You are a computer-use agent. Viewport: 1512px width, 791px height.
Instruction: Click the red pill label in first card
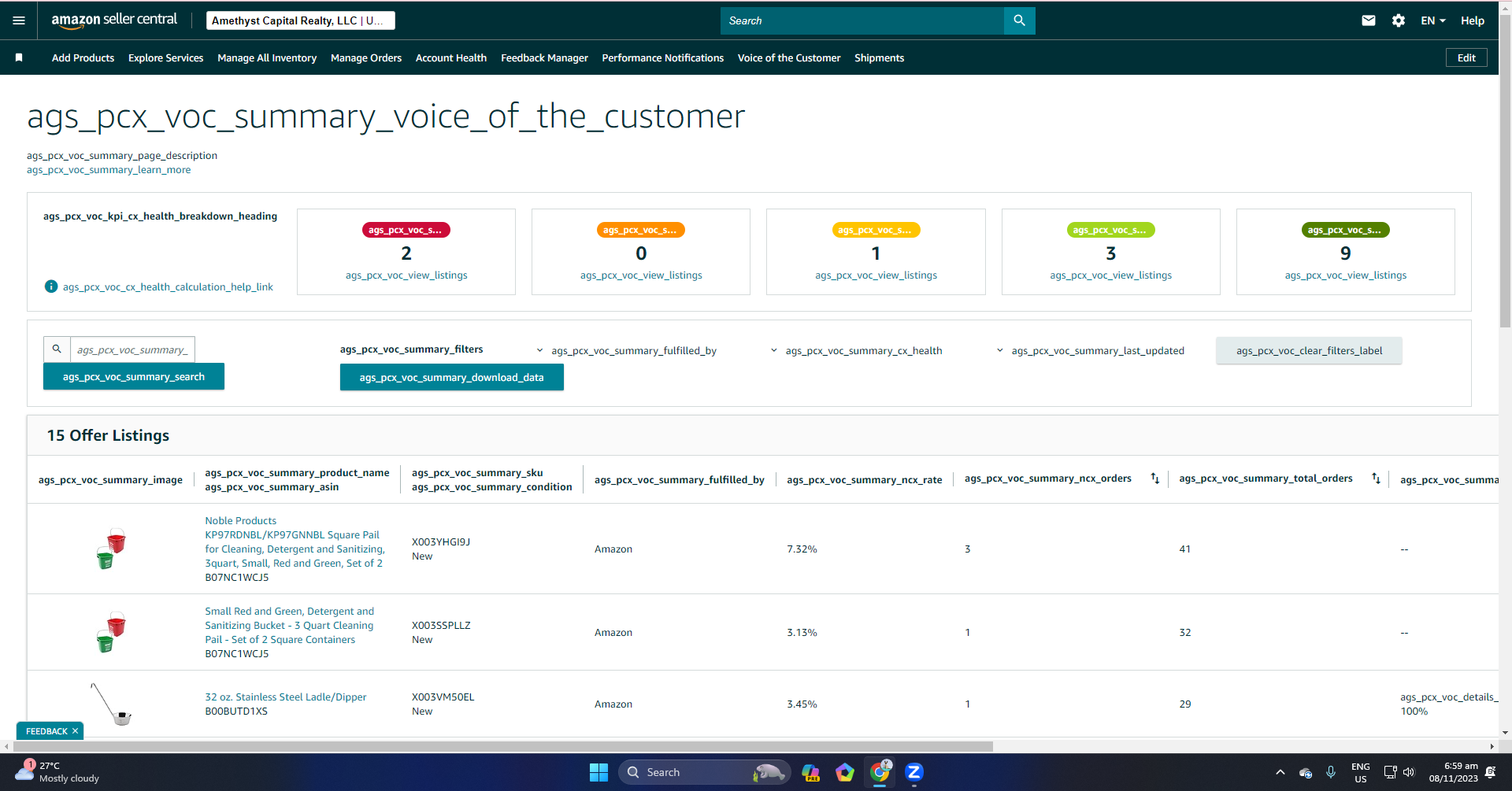[406, 230]
